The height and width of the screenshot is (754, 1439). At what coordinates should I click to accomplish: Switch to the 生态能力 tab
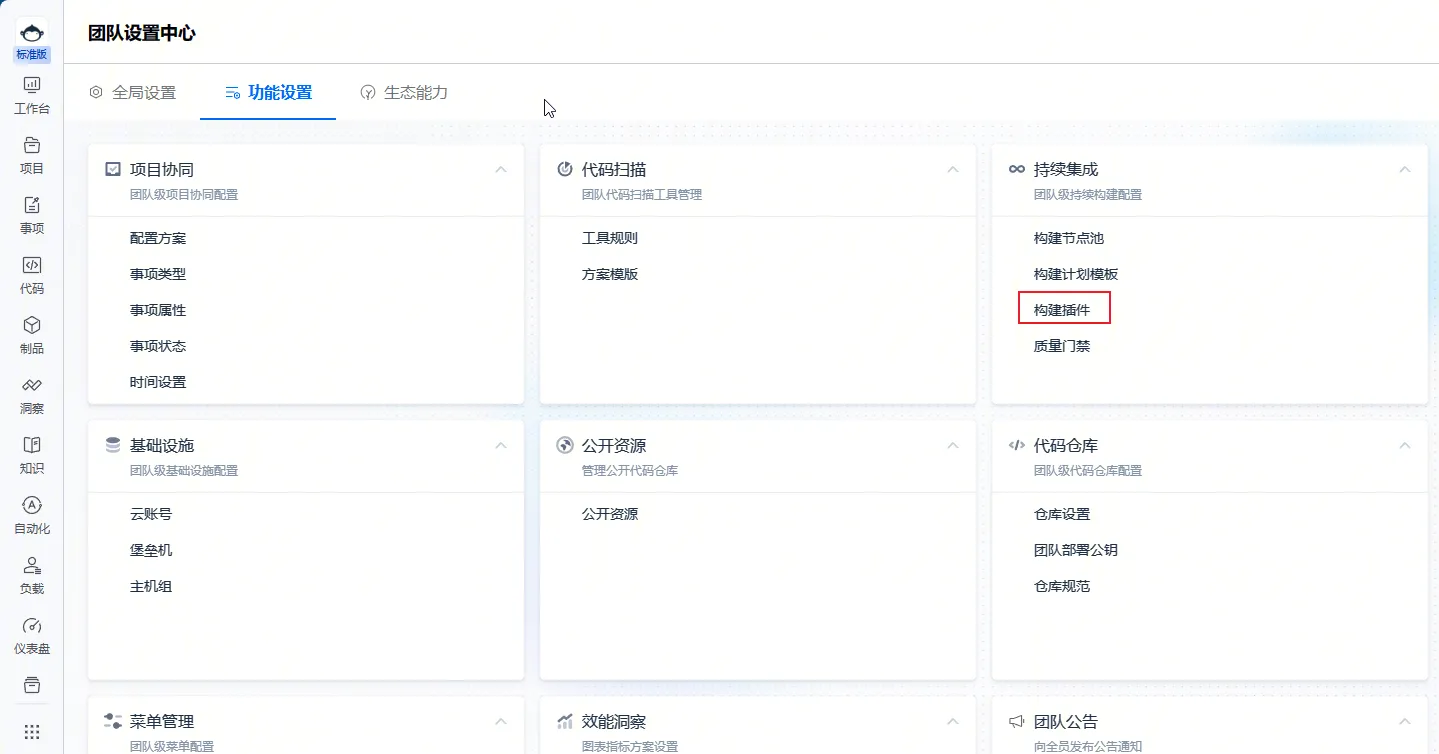pyautogui.click(x=404, y=93)
